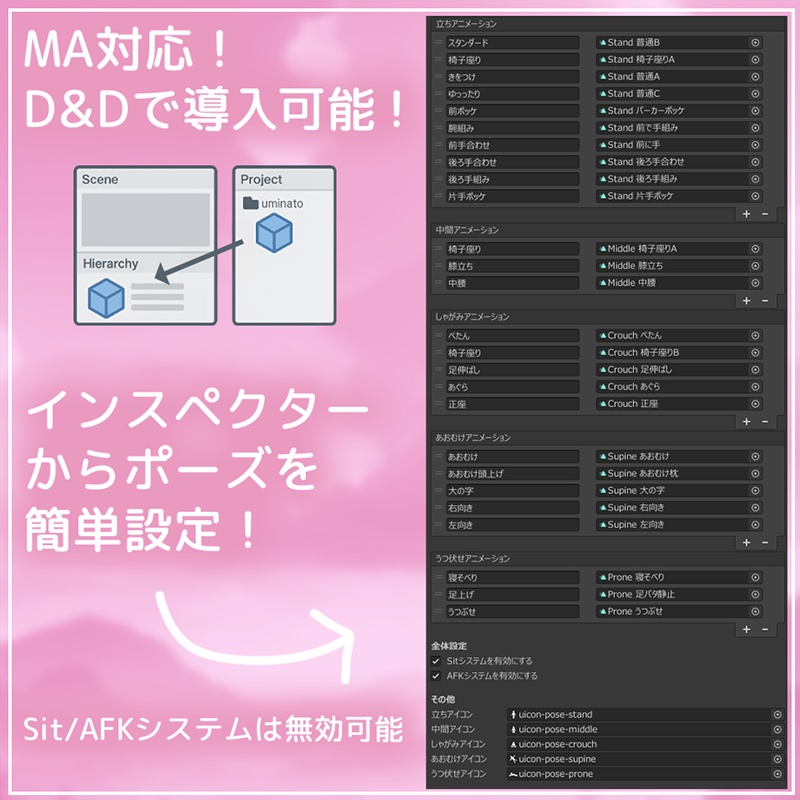Viewport: 800px width, 800px height.
Task: Remove entry from しゃがみアニメーション list
Action: [x=765, y=422]
